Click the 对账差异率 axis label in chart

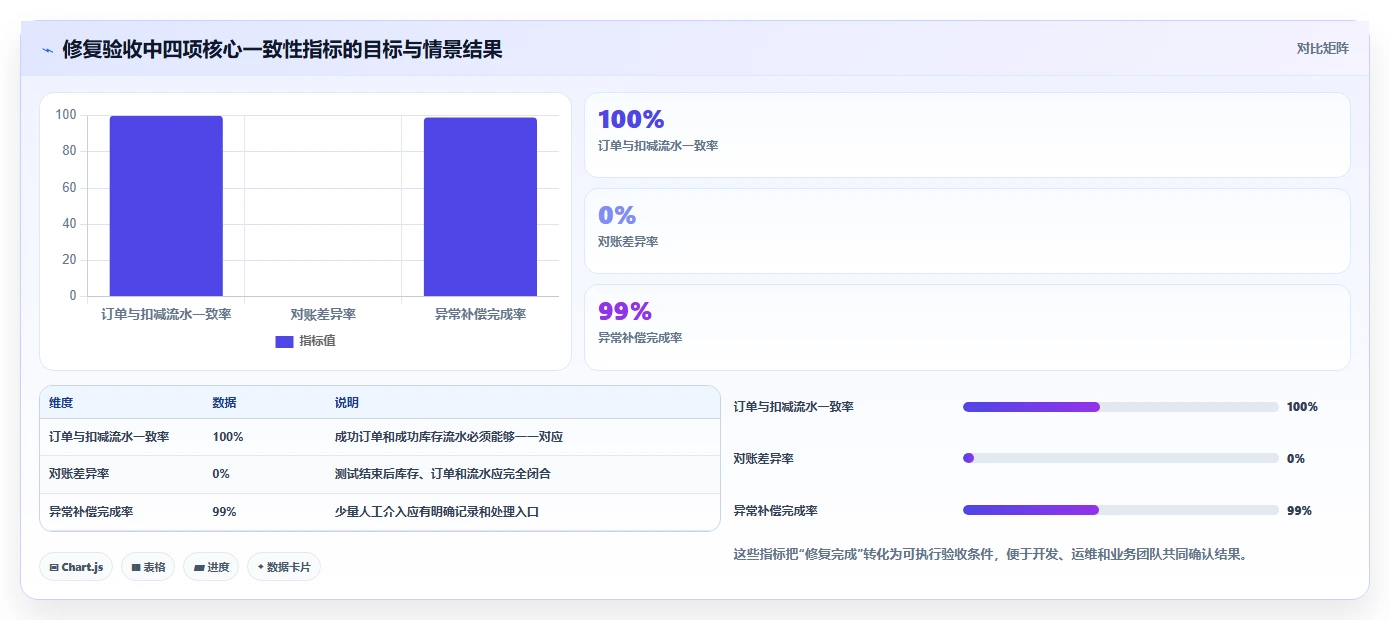pyautogui.click(x=323, y=314)
